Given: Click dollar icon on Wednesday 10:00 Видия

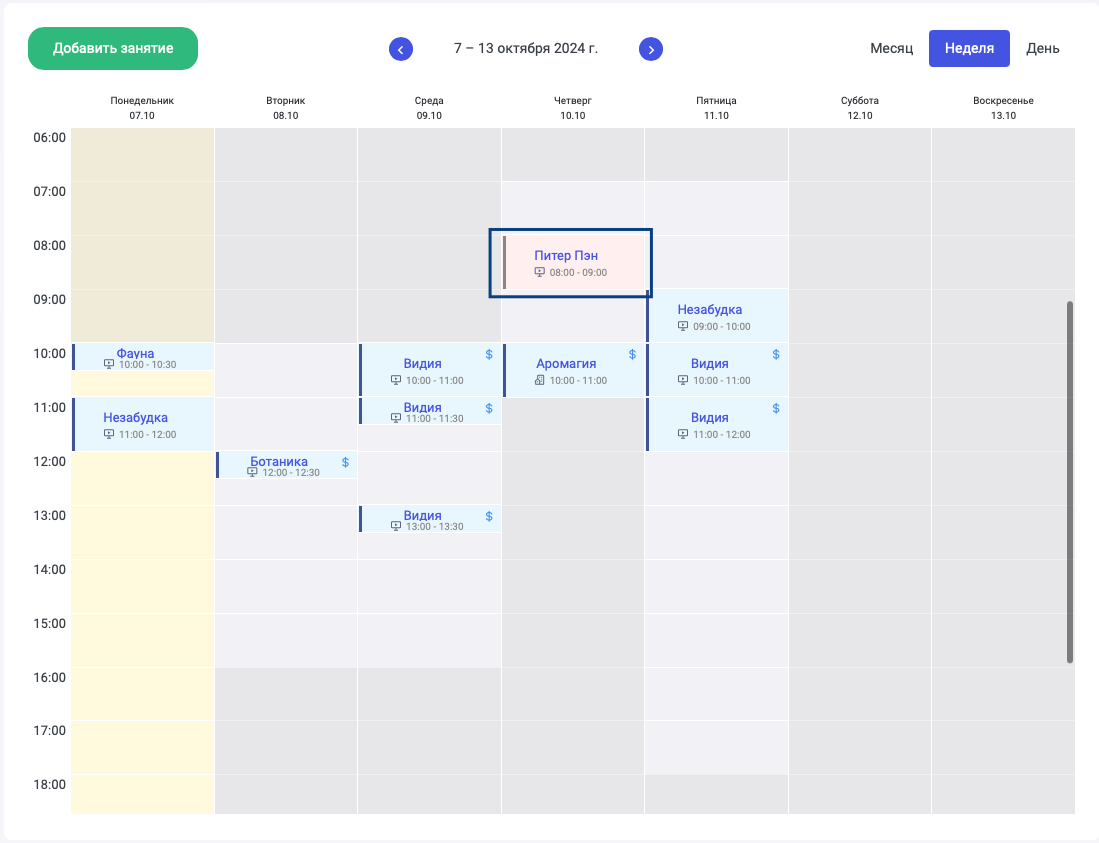Looking at the screenshot, I should (489, 354).
